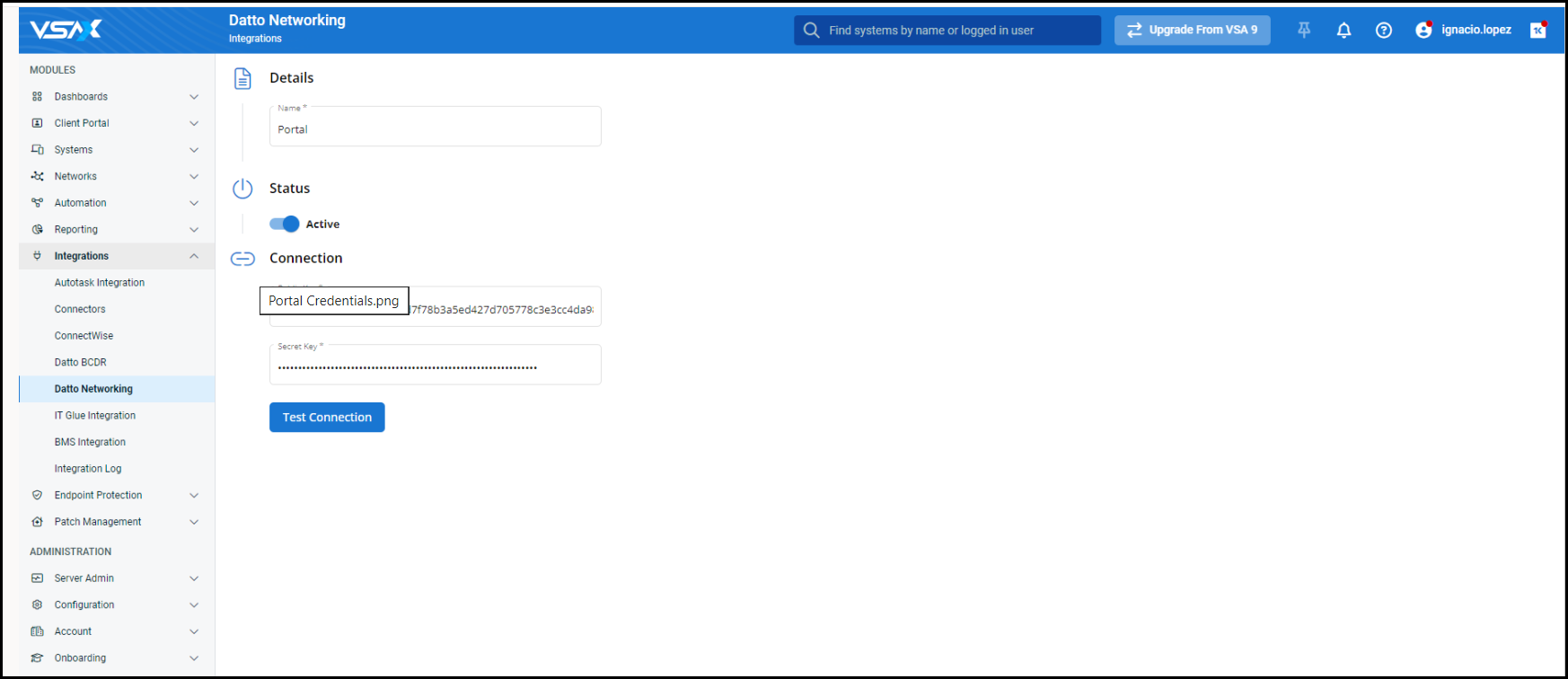Expand the Onboarding chevron
The width and height of the screenshot is (1568, 679).
pos(194,657)
